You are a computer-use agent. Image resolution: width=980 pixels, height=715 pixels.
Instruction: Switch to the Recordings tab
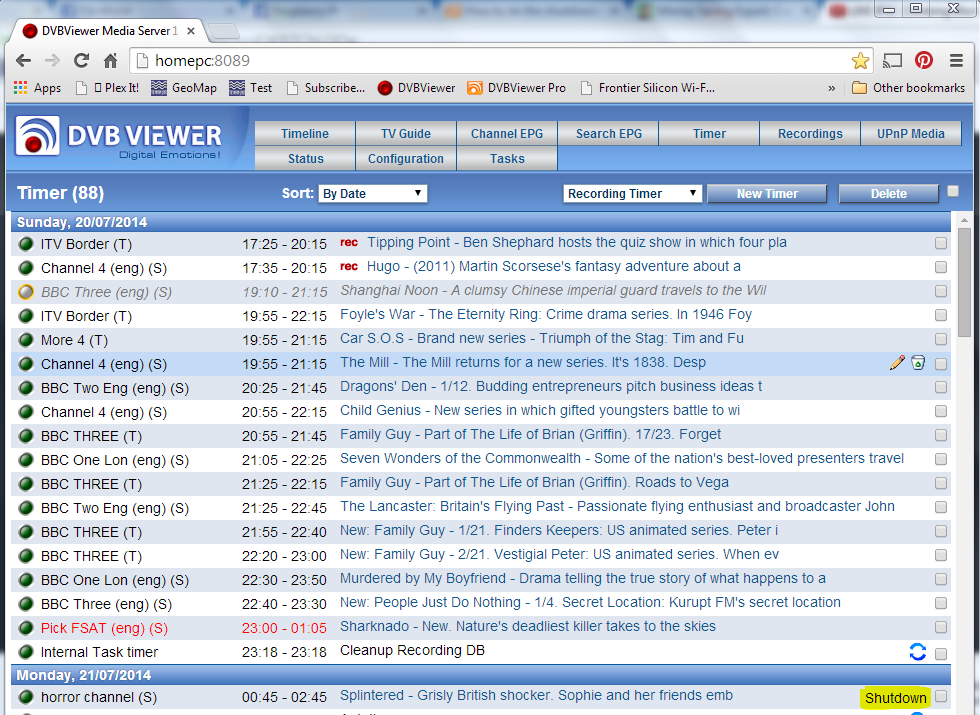(810, 134)
